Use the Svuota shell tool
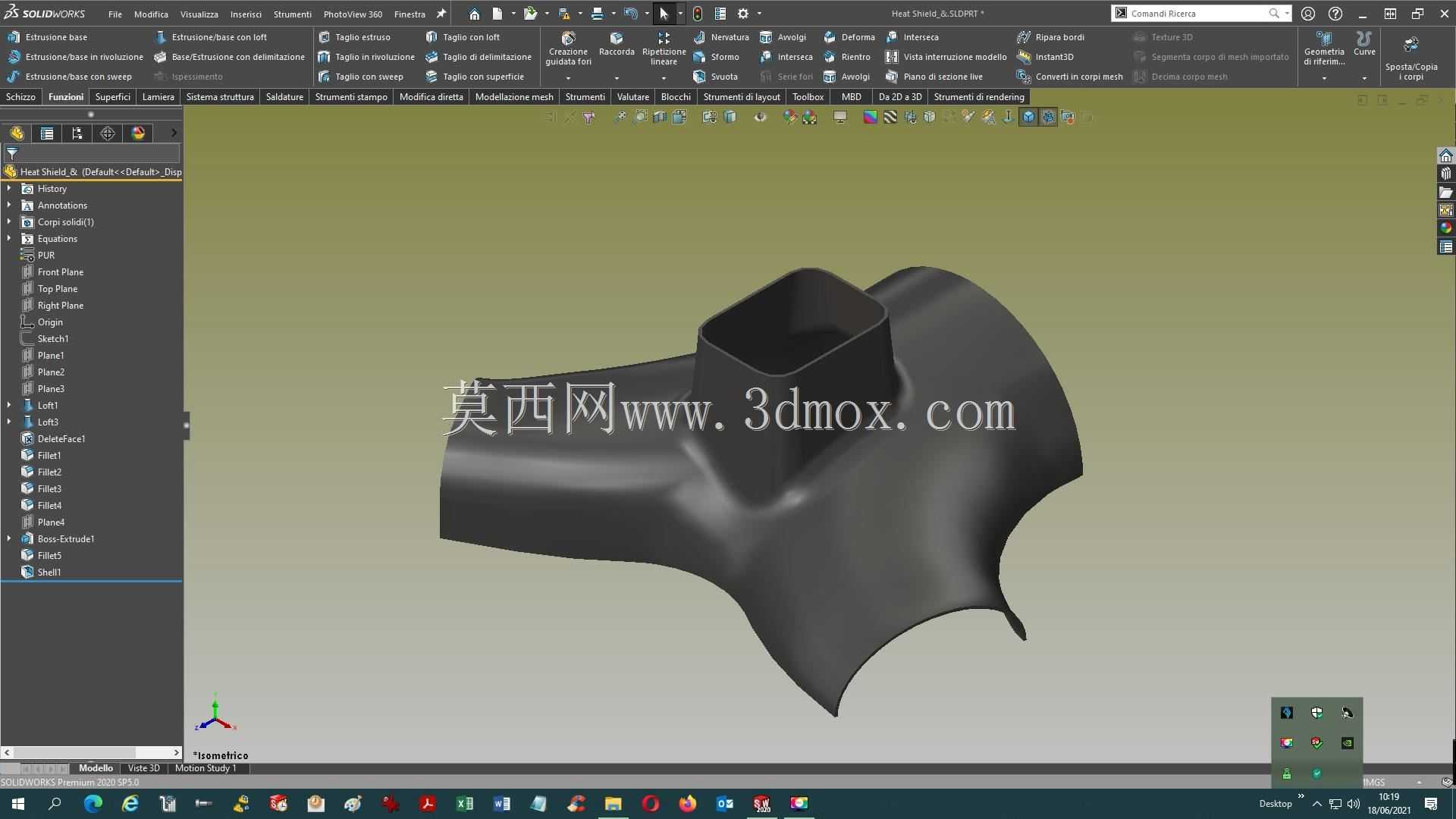The height and width of the screenshot is (819, 1456). (715, 77)
